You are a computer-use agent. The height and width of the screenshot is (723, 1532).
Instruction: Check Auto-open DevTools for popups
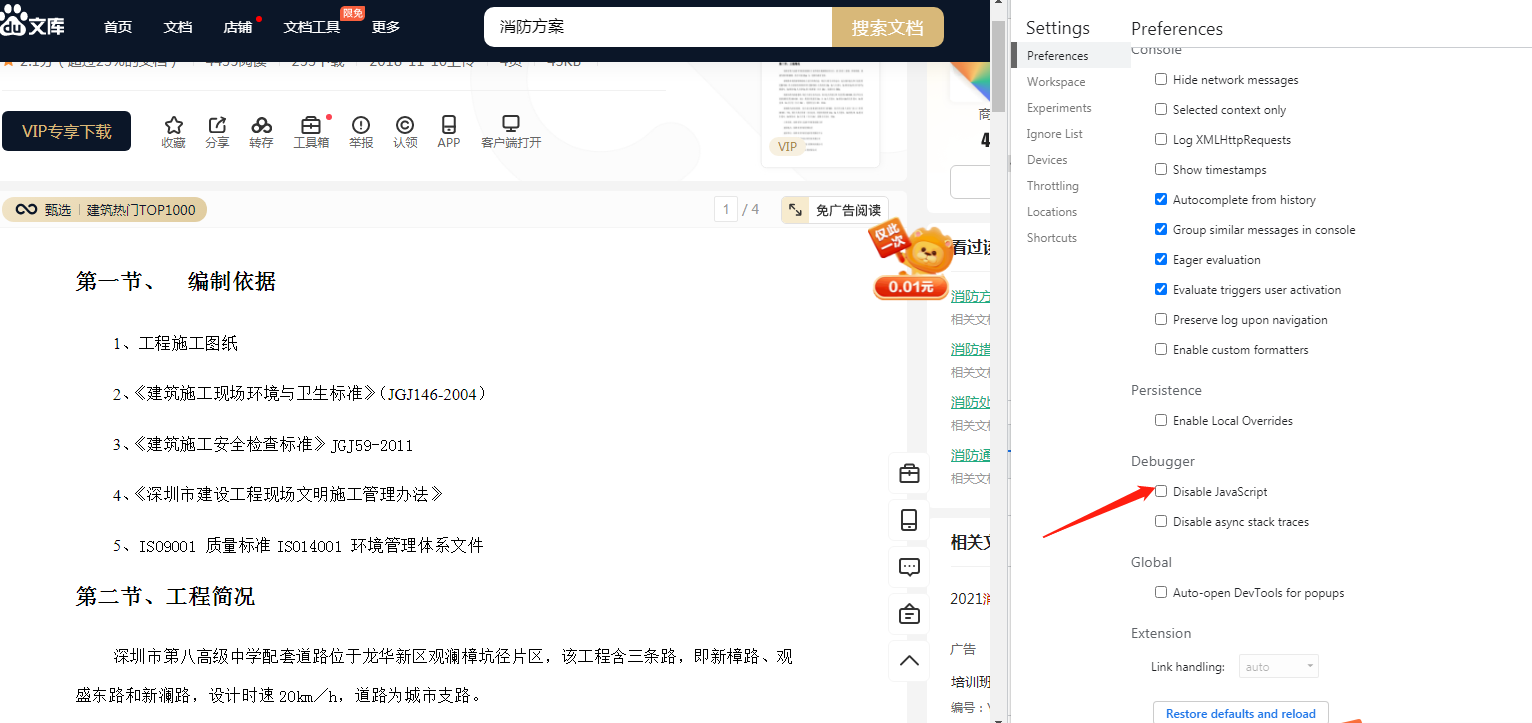[x=1161, y=592]
